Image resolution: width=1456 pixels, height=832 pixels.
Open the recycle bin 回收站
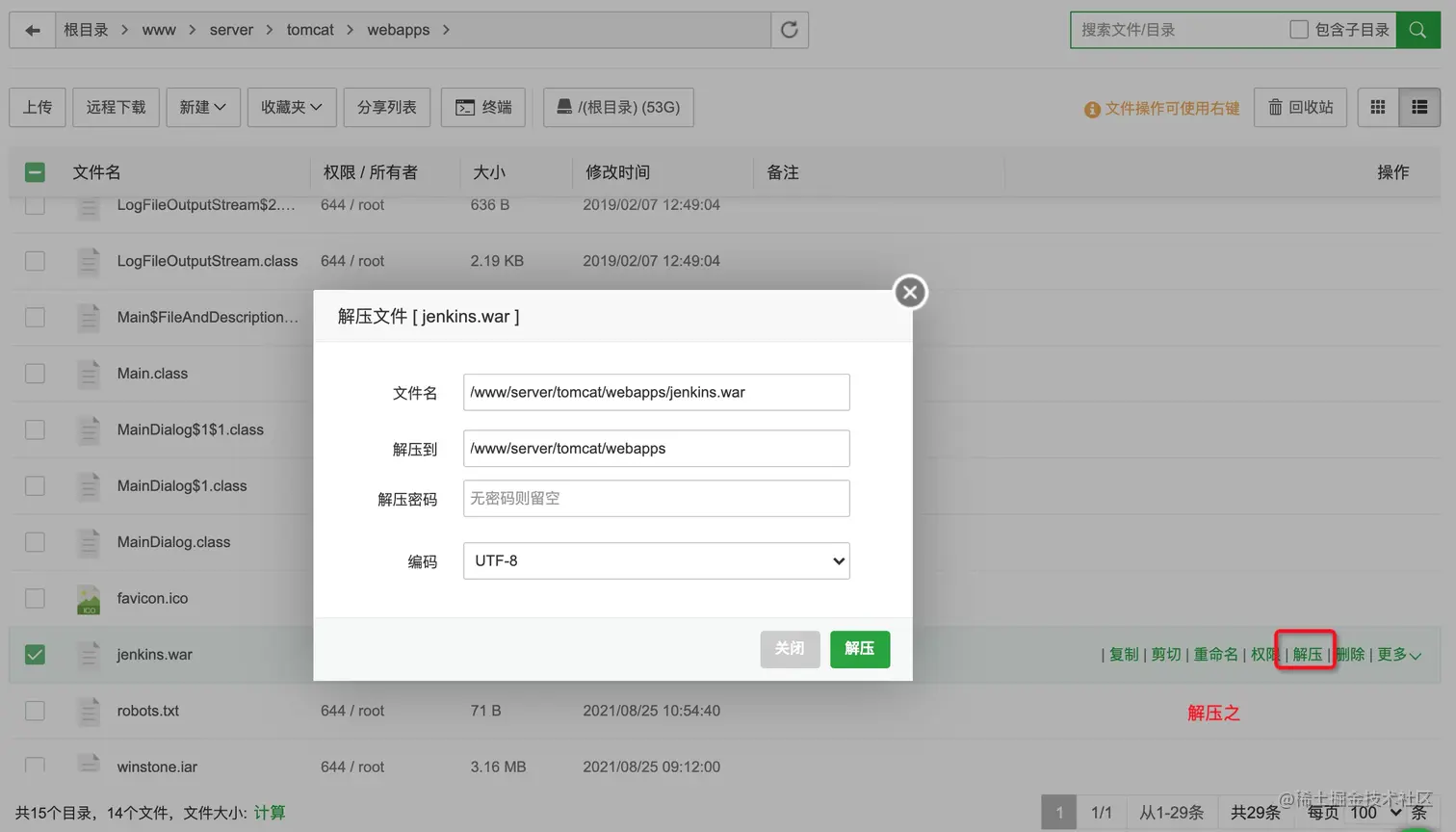pyautogui.click(x=1301, y=107)
